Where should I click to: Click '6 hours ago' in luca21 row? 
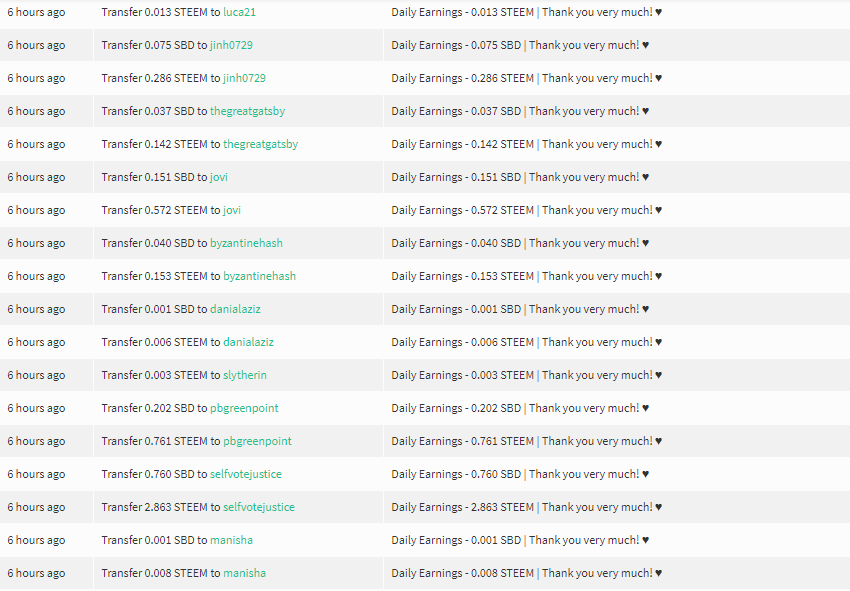[x=36, y=12]
